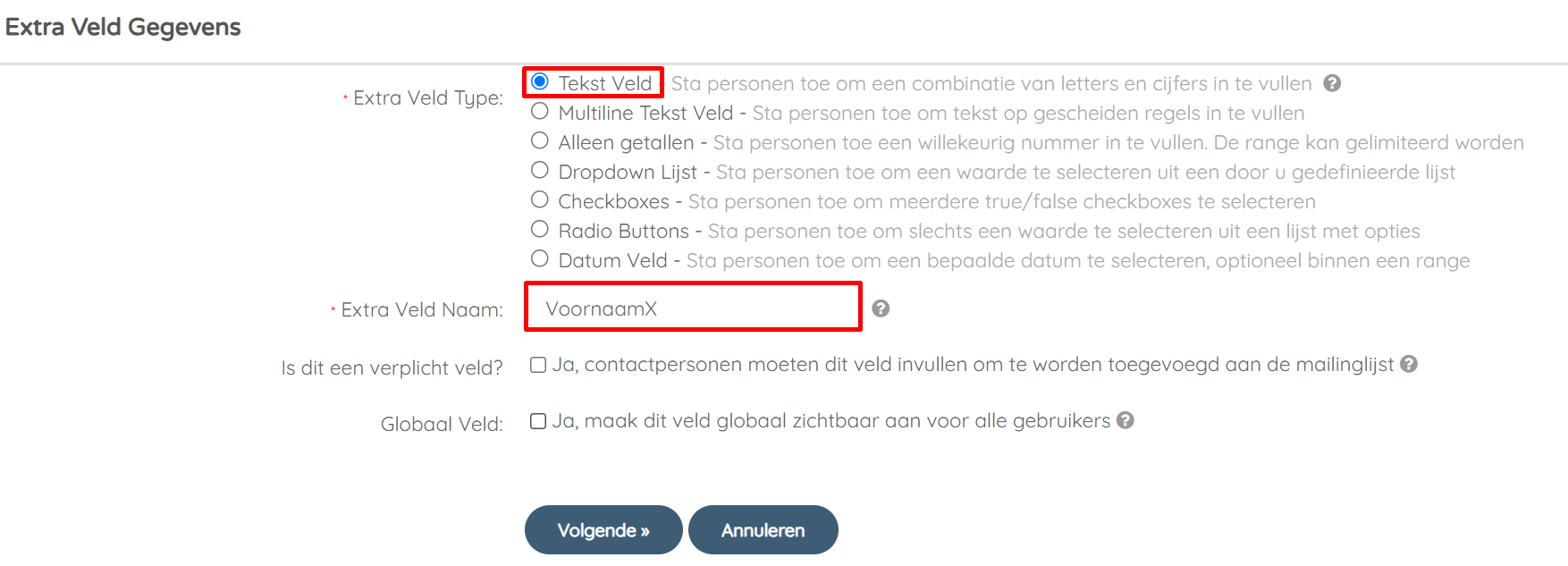The width and height of the screenshot is (1568, 566).
Task: Open help icon for Globaal Veld option
Action: [1125, 420]
